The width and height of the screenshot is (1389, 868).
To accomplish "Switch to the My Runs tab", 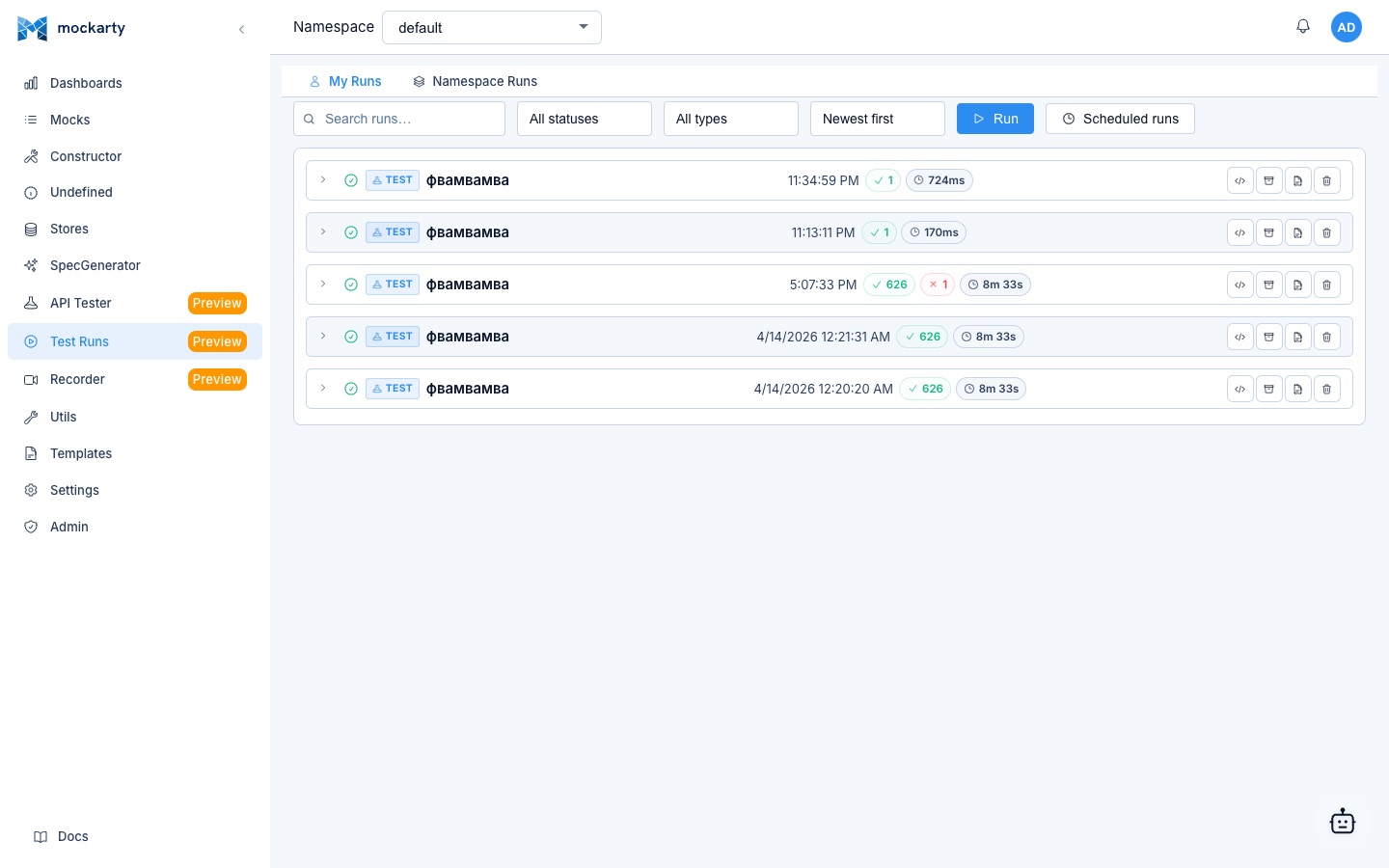I will (x=345, y=81).
